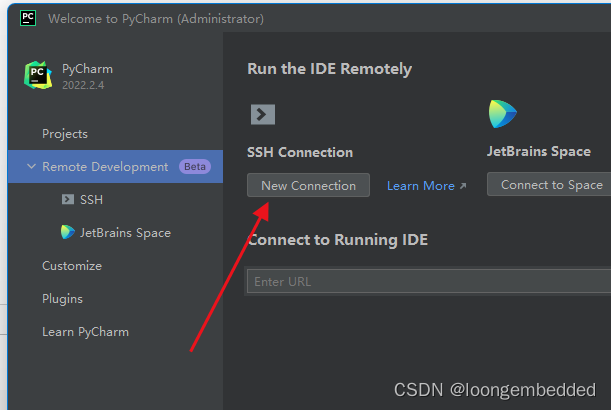Click the SSH terminal icon in sidebar
Viewport: 611px width, 410px height.
pyautogui.click(x=68, y=199)
